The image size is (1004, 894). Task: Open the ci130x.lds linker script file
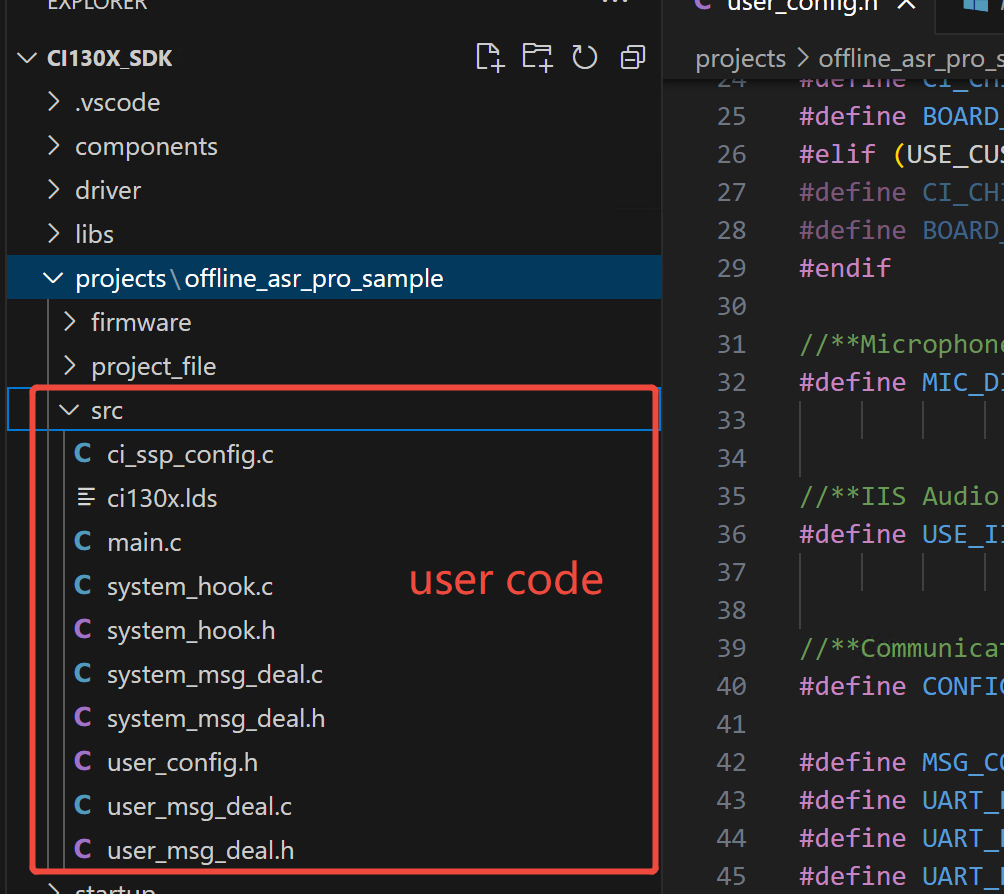pyautogui.click(x=161, y=498)
